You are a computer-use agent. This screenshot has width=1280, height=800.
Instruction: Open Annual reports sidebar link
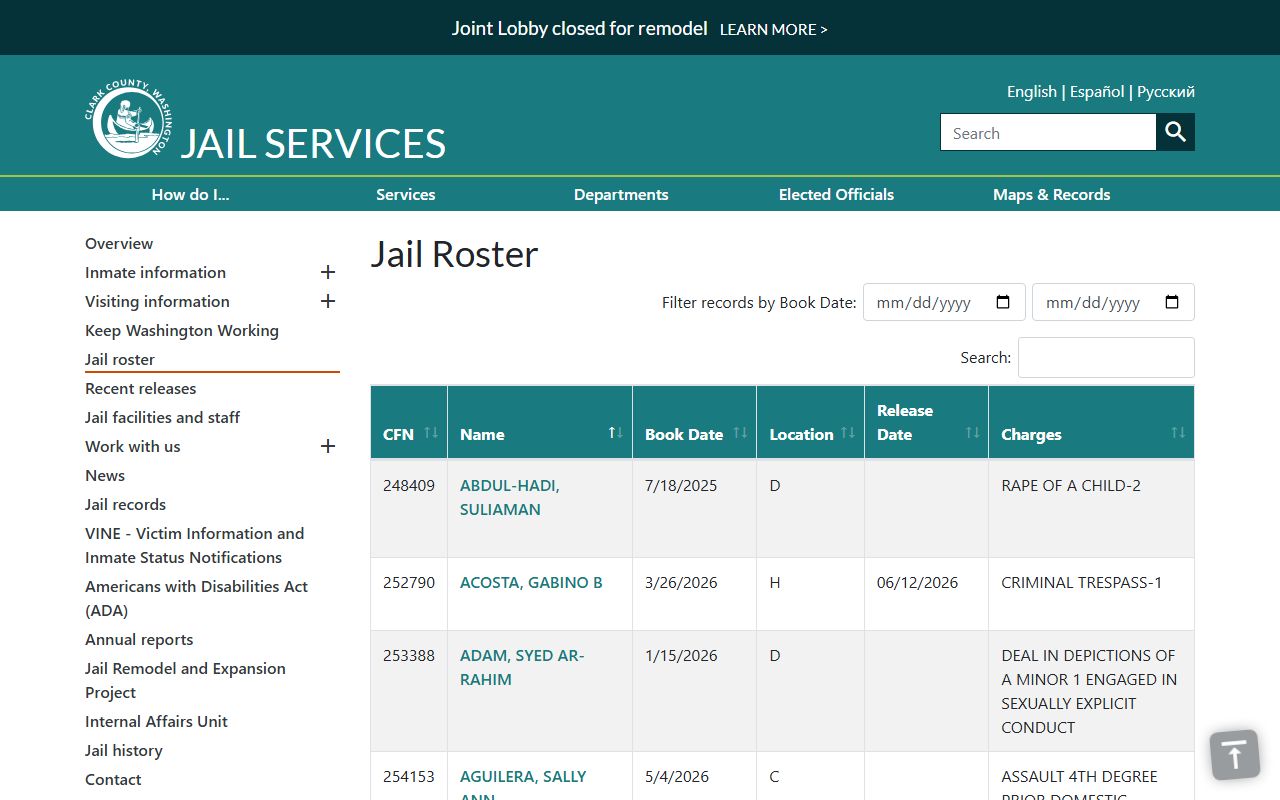click(x=139, y=639)
